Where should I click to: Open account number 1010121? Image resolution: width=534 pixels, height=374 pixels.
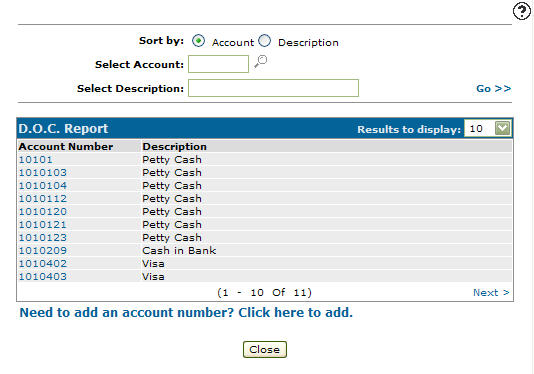[x=43, y=224]
